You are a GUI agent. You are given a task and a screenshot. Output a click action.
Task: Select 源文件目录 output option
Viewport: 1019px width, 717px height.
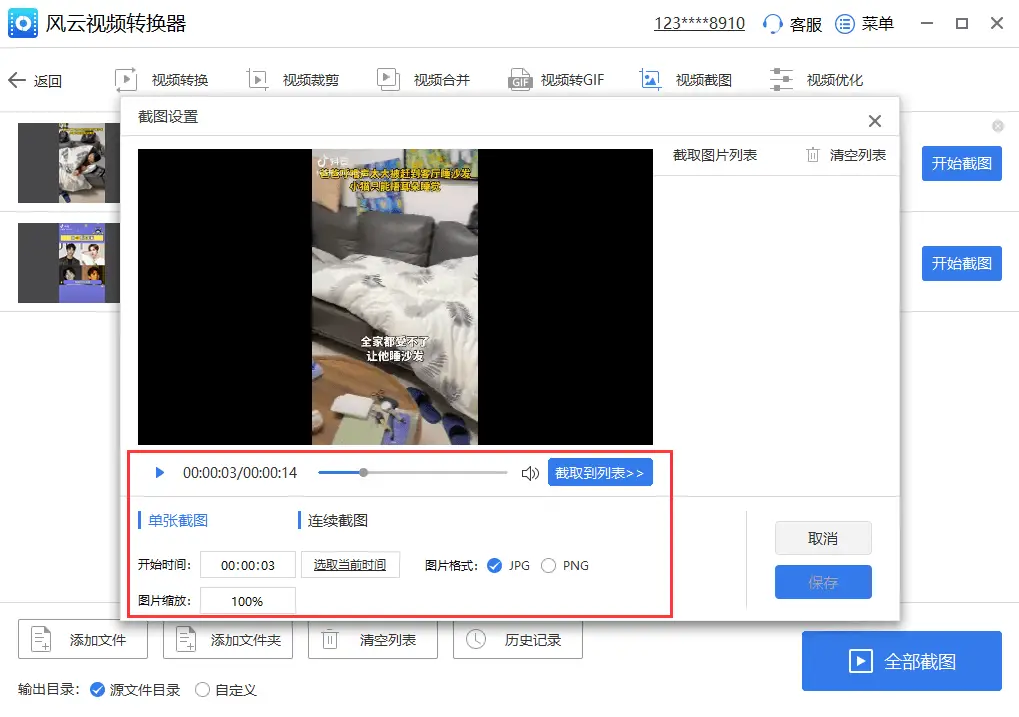(97, 690)
